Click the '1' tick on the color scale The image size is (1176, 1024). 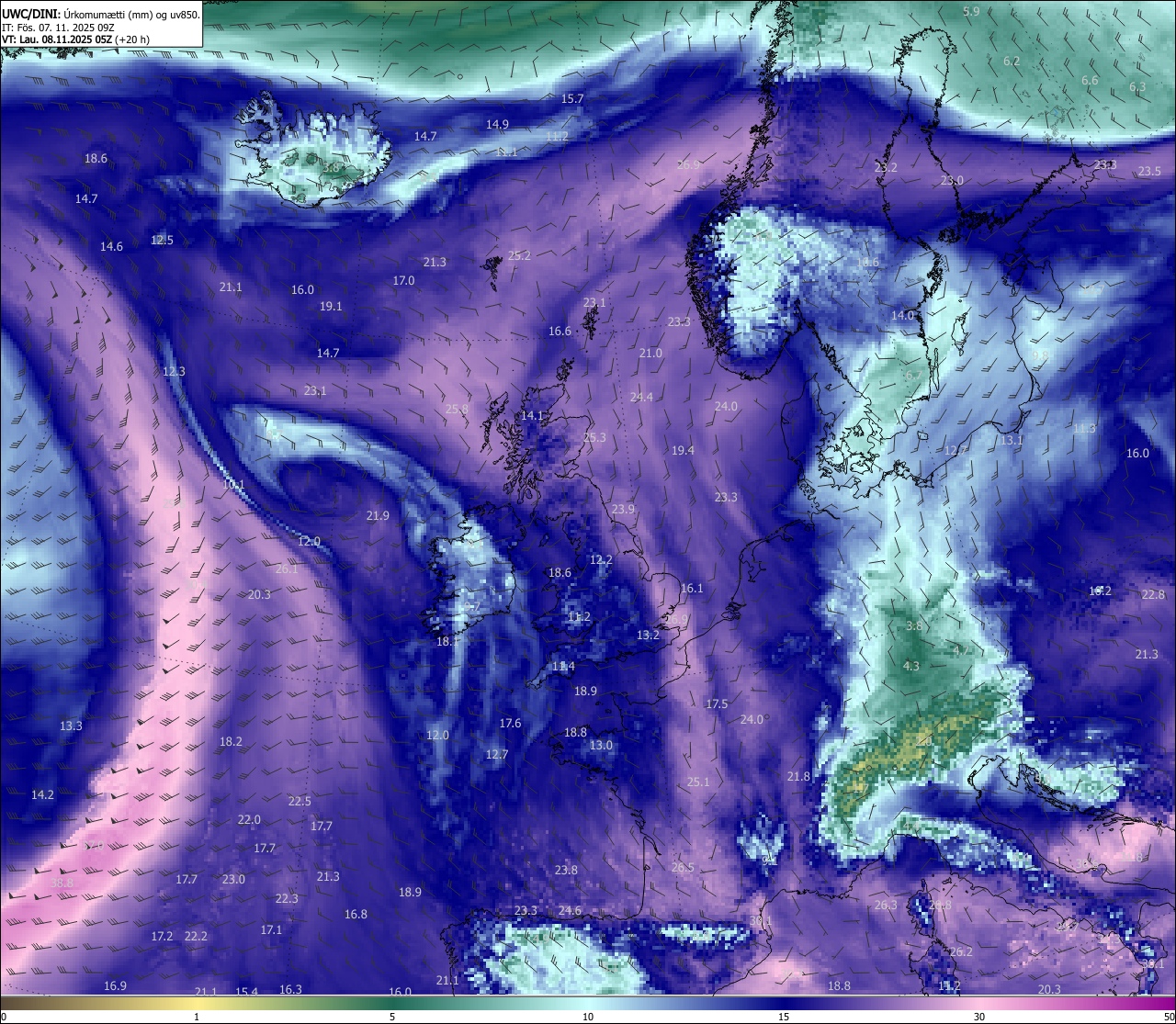[197, 1016]
